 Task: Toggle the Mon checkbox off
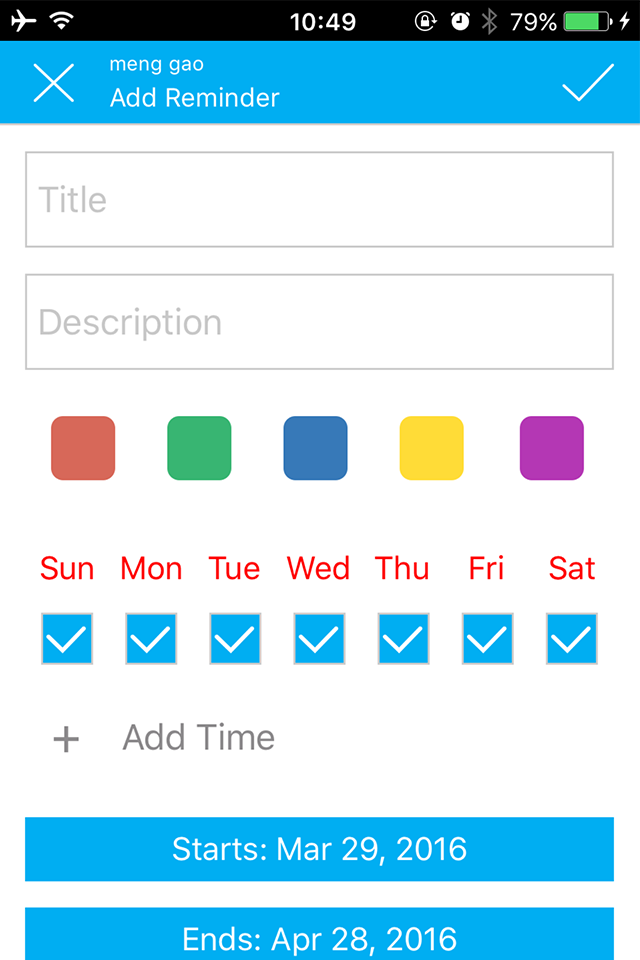(x=151, y=639)
